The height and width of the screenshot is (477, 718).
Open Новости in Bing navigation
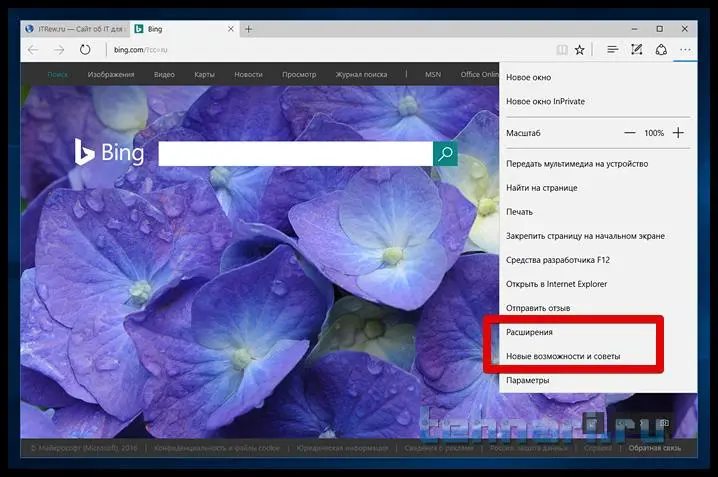click(x=248, y=74)
